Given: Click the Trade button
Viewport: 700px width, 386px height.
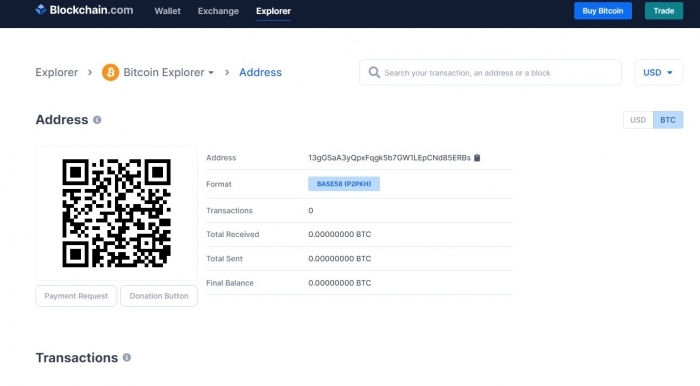Looking at the screenshot, I should click(x=664, y=11).
